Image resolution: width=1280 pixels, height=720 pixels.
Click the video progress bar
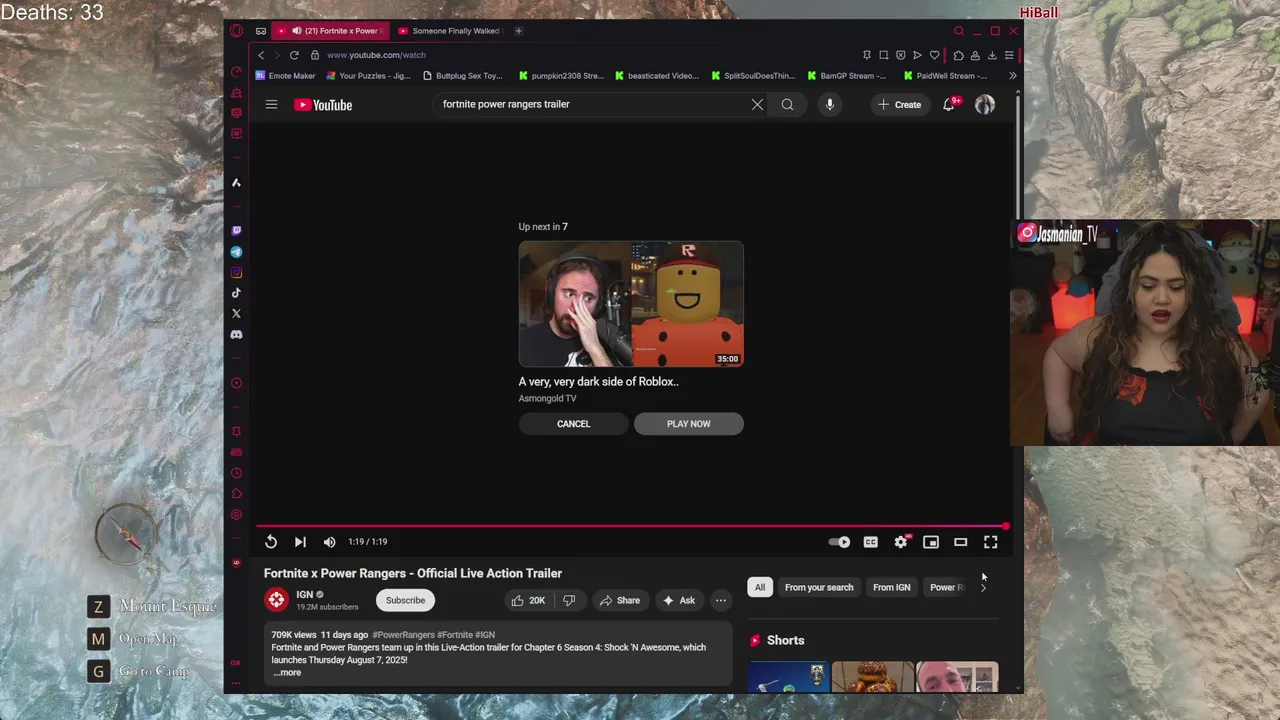(632, 526)
